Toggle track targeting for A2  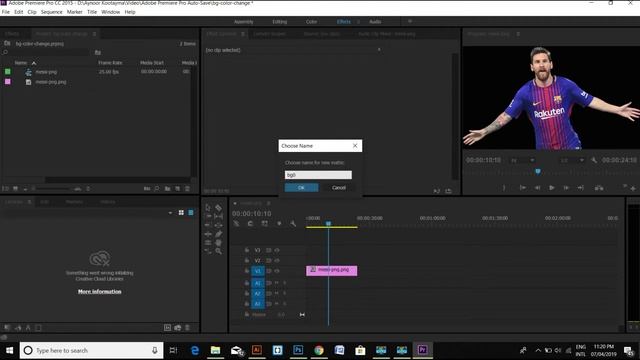[x=258, y=293]
